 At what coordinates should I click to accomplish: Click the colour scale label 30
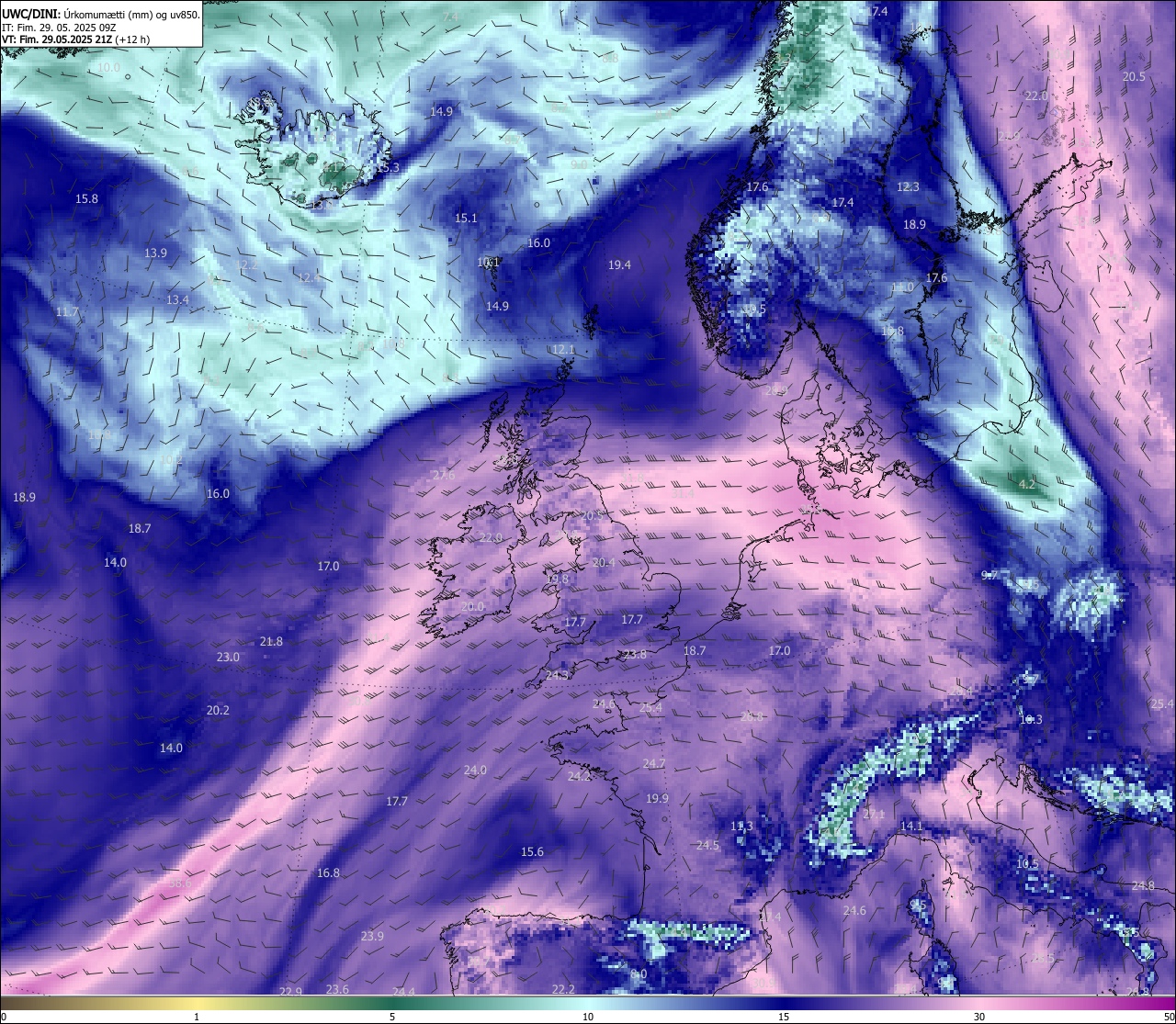pyautogui.click(x=979, y=1017)
